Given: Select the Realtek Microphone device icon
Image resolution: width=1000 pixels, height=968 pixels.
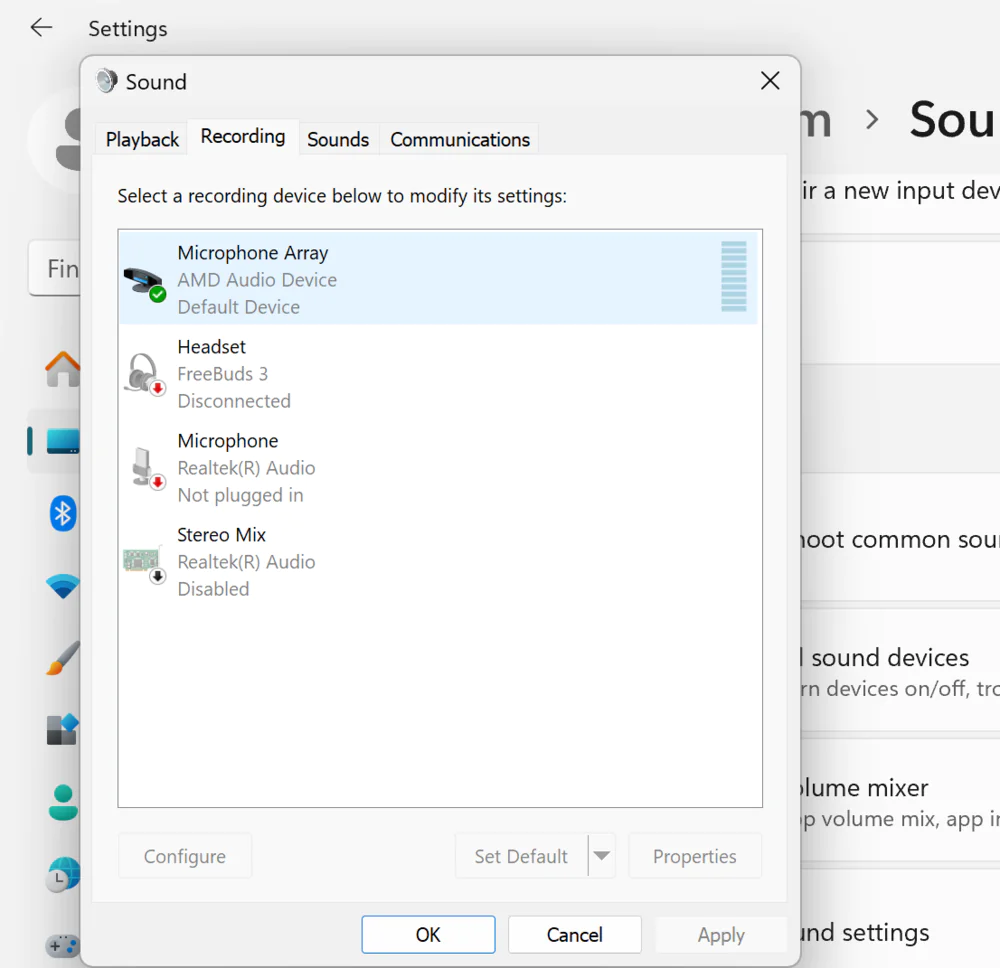Looking at the screenshot, I should click(x=147, y=469).
